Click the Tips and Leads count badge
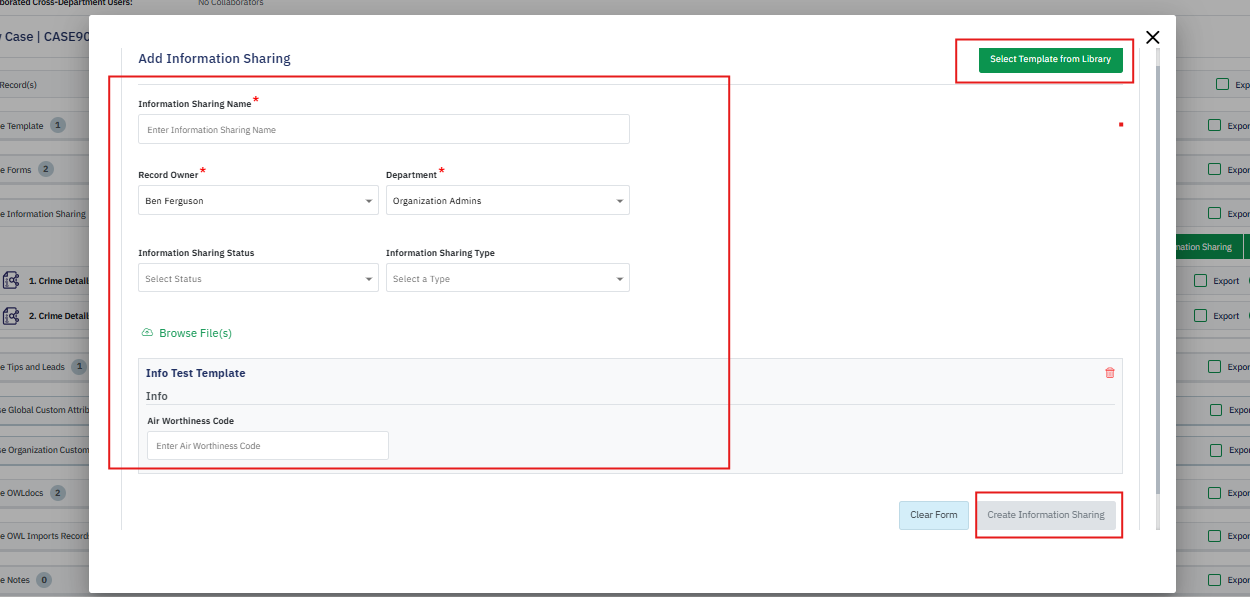The width and height of the screenshot is (1250, 597). coord(79,367)
